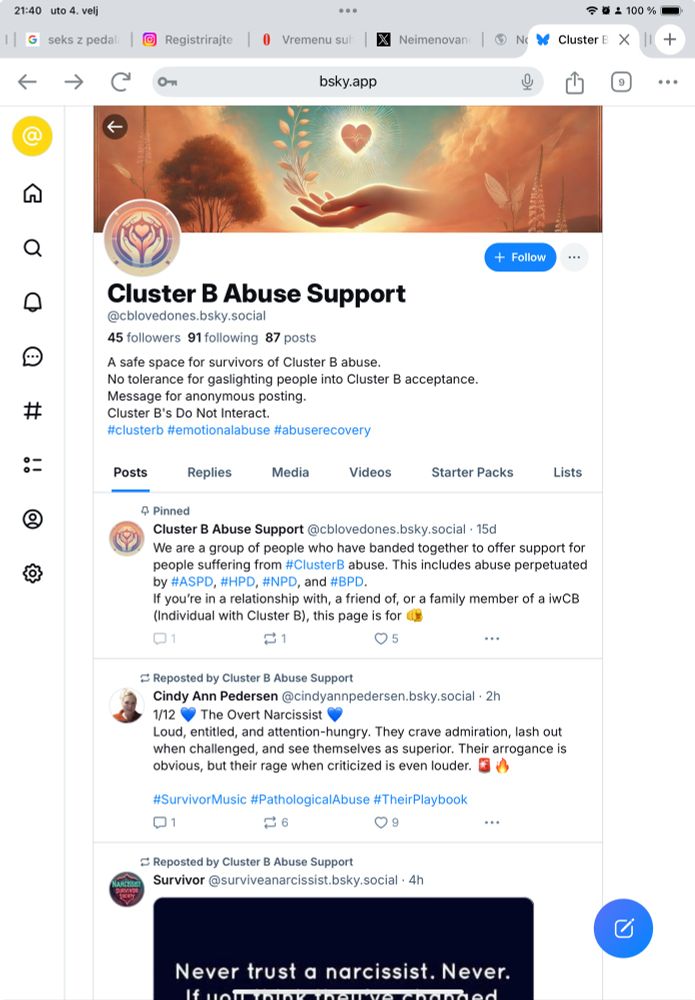Click compose new post floating button
Viewport: 695px width, 1000px height.
(x=623, y=928)
